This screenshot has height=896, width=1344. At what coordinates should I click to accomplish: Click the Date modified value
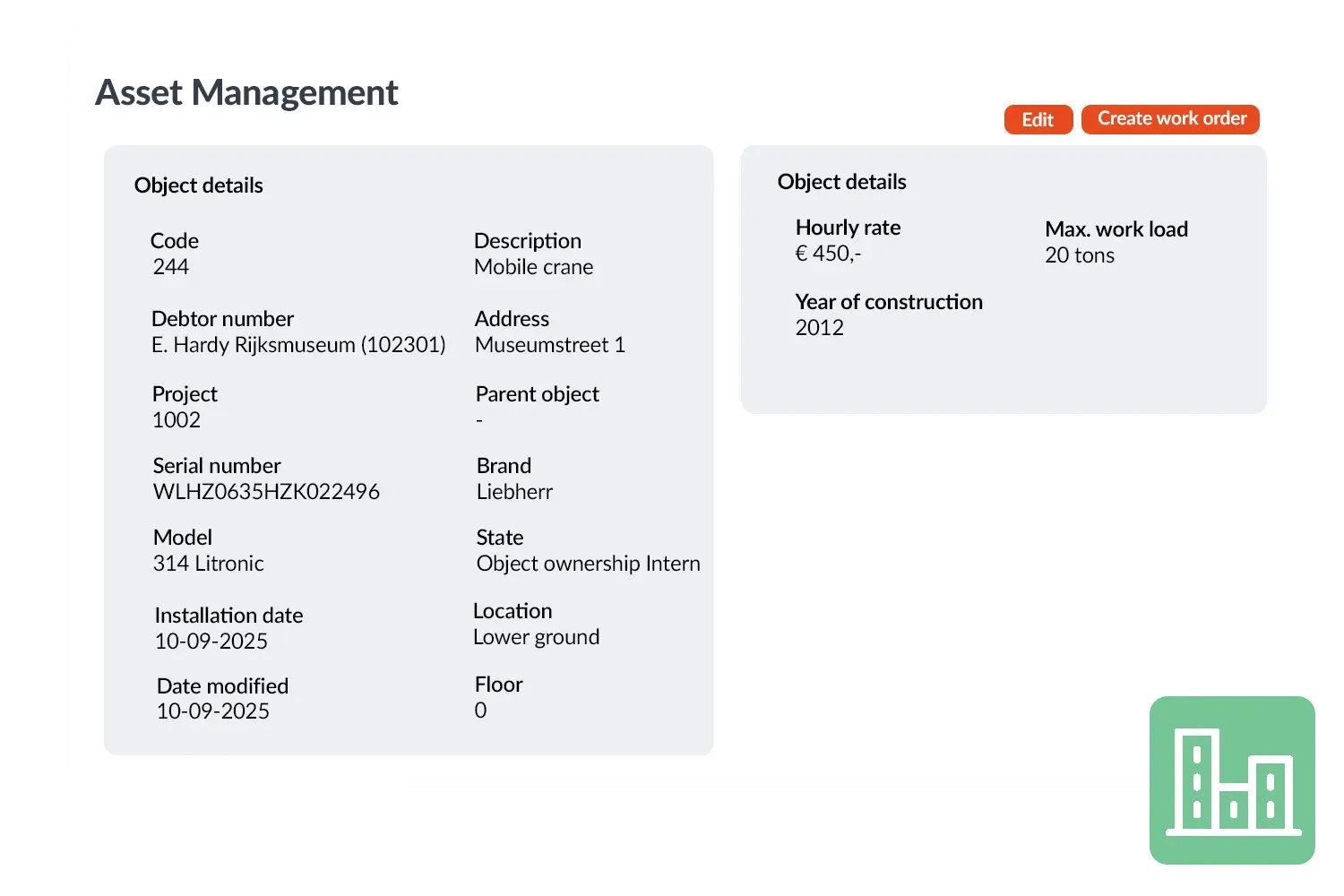[x=213, y=711]
